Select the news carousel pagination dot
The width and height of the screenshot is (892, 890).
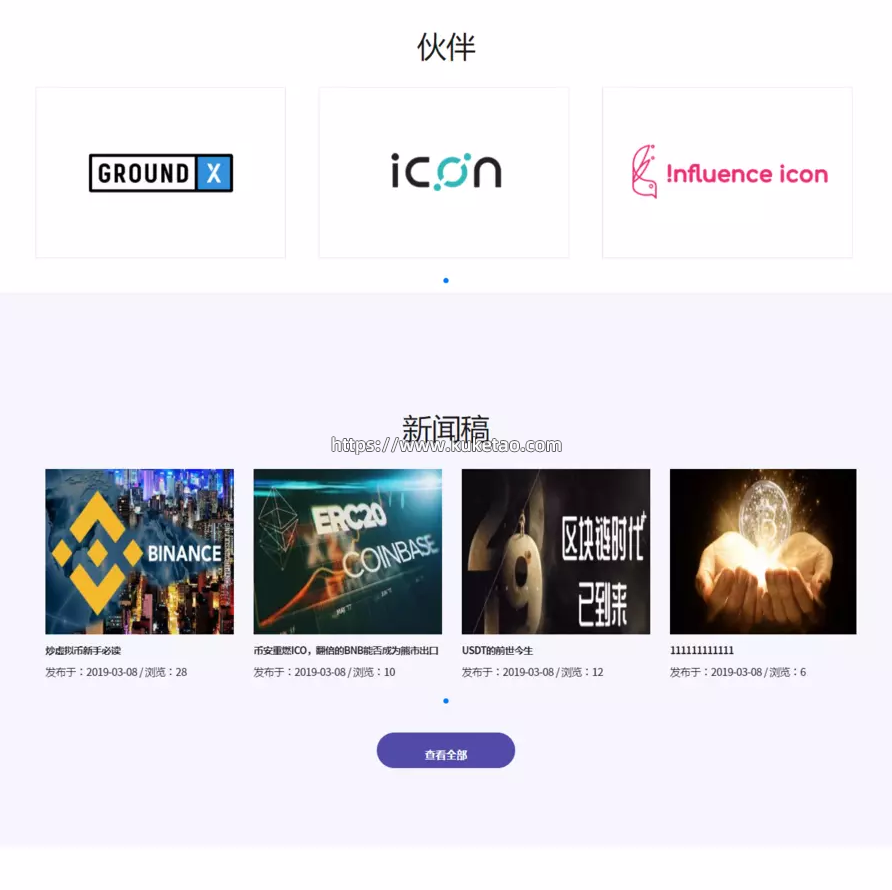(446, 701)
